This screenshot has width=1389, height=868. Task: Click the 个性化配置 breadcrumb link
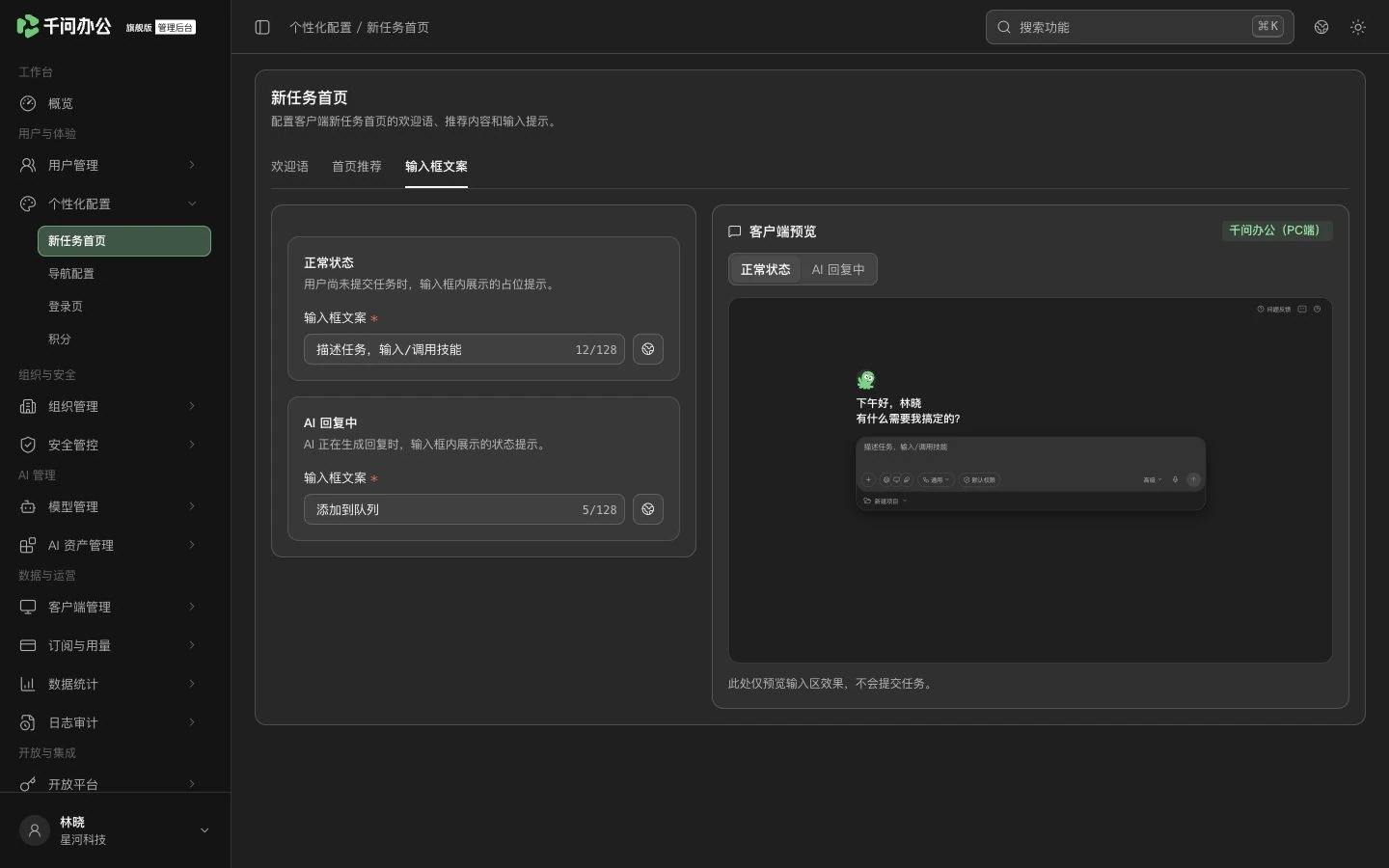click(320, 27)
